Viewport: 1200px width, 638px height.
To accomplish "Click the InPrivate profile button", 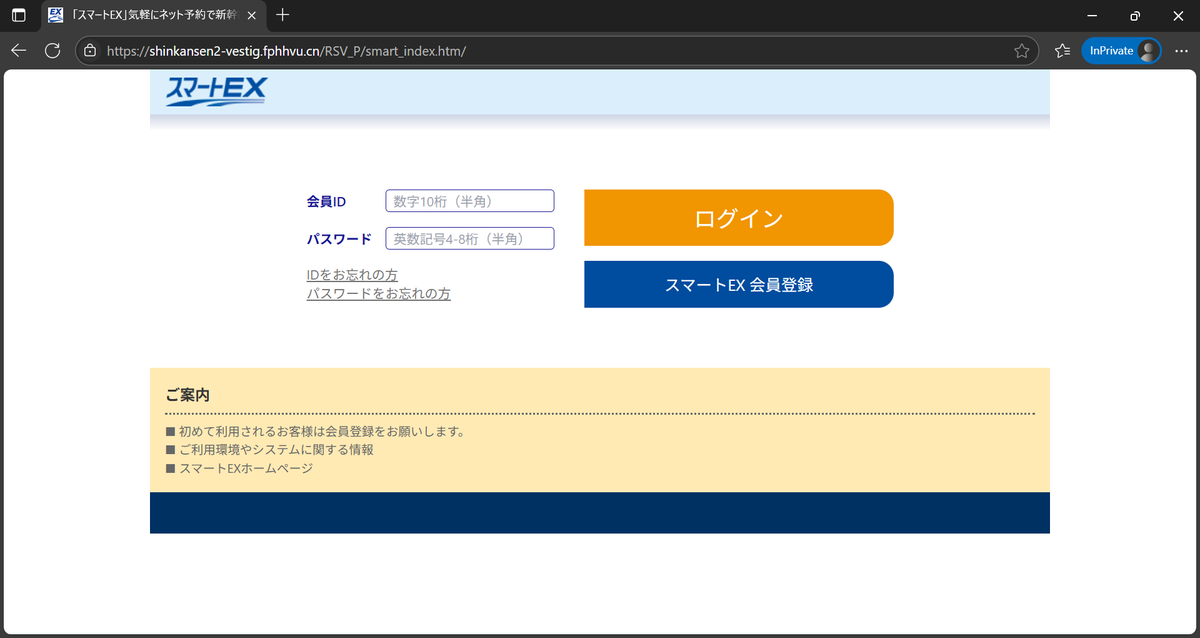I will pos(1121,50).
